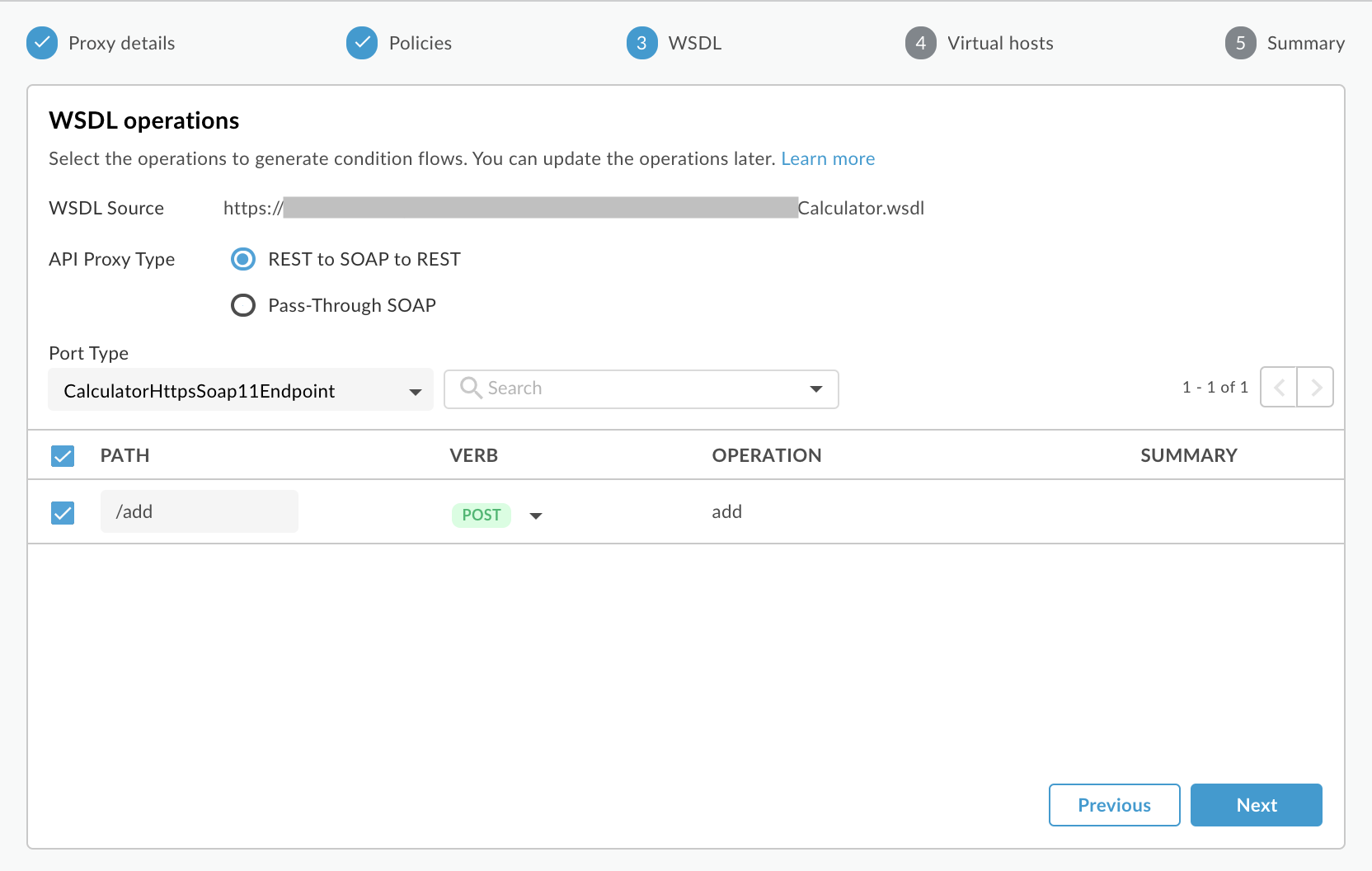The image size is (1372, 871).
Task: Click the Policies completed step icon
Action: click(362, 43)
